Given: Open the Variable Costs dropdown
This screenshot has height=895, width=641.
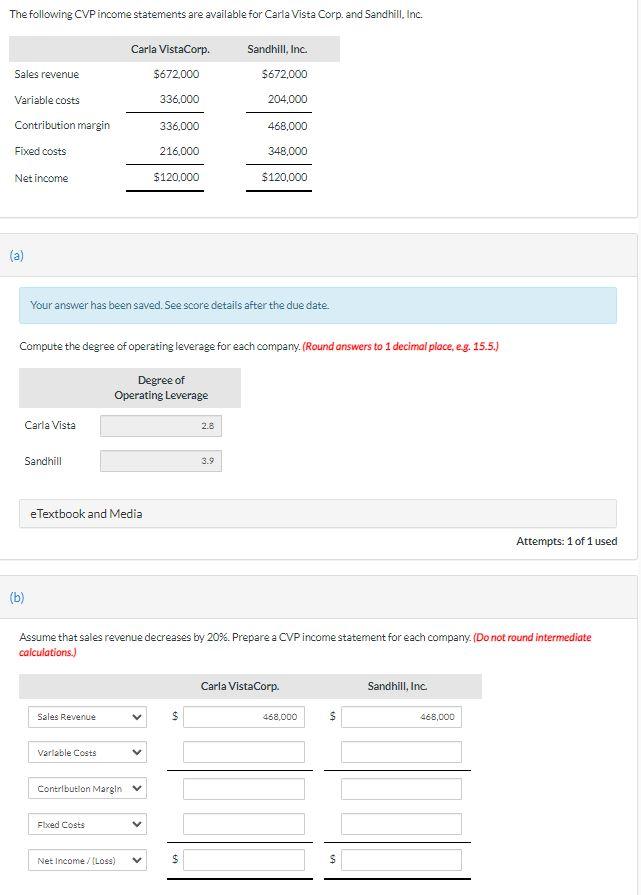Looking at the screenshot, I should [87, 752].
